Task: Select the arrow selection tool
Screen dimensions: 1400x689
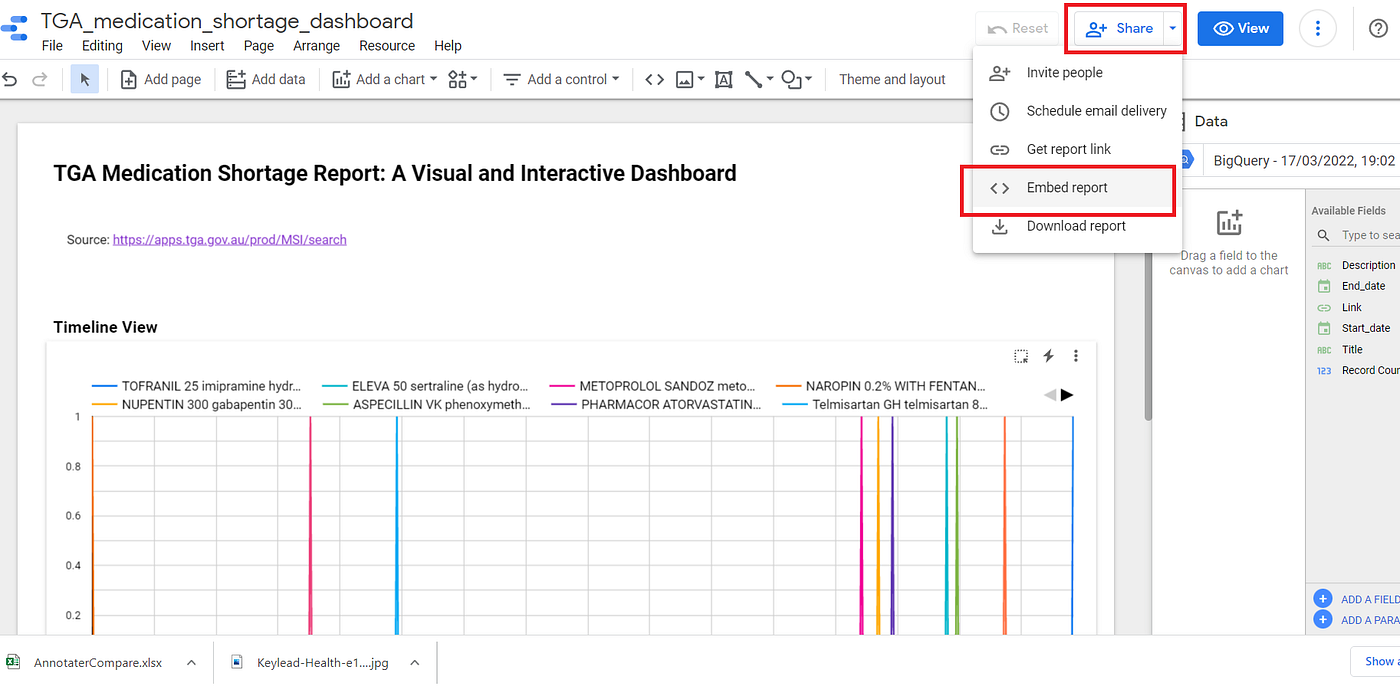Action: pyautogui.click(x=84, y=79)
